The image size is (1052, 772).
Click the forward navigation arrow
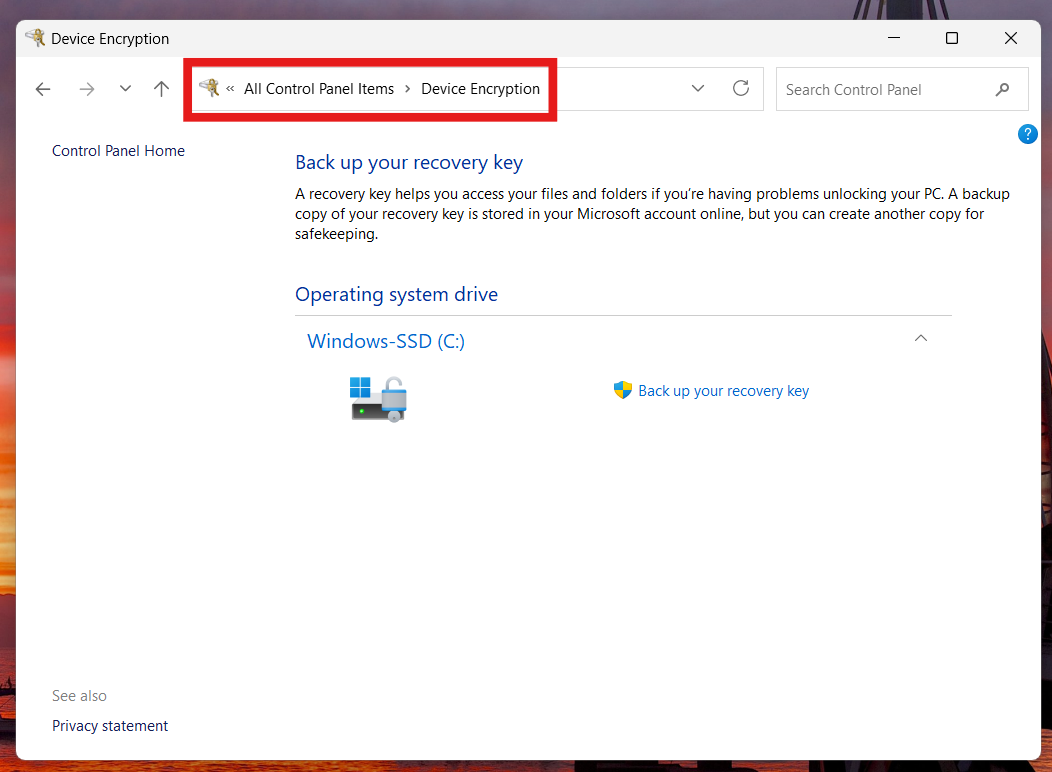[x=86, y=89]
